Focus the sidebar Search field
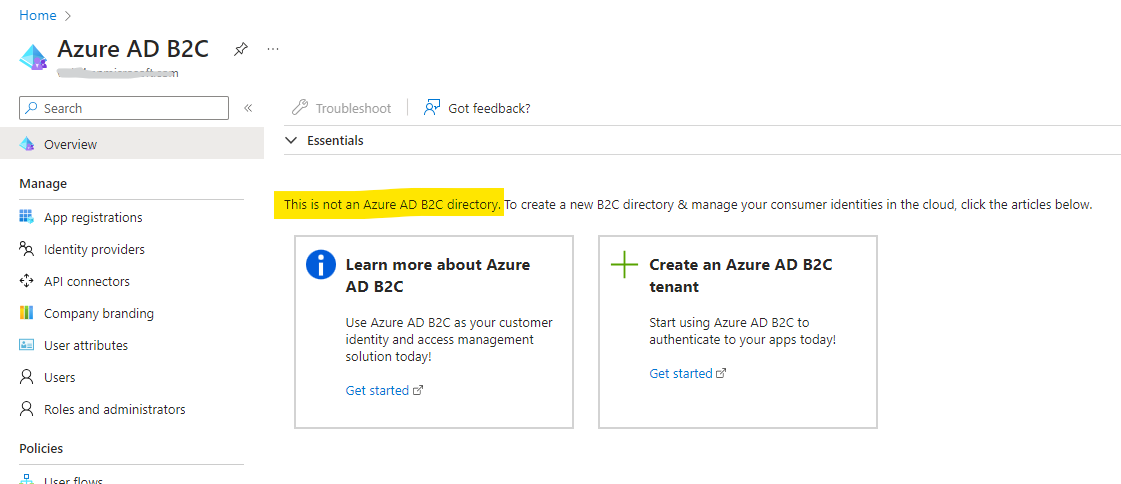Screen dimensions: 1121x484 coord(124,108)
